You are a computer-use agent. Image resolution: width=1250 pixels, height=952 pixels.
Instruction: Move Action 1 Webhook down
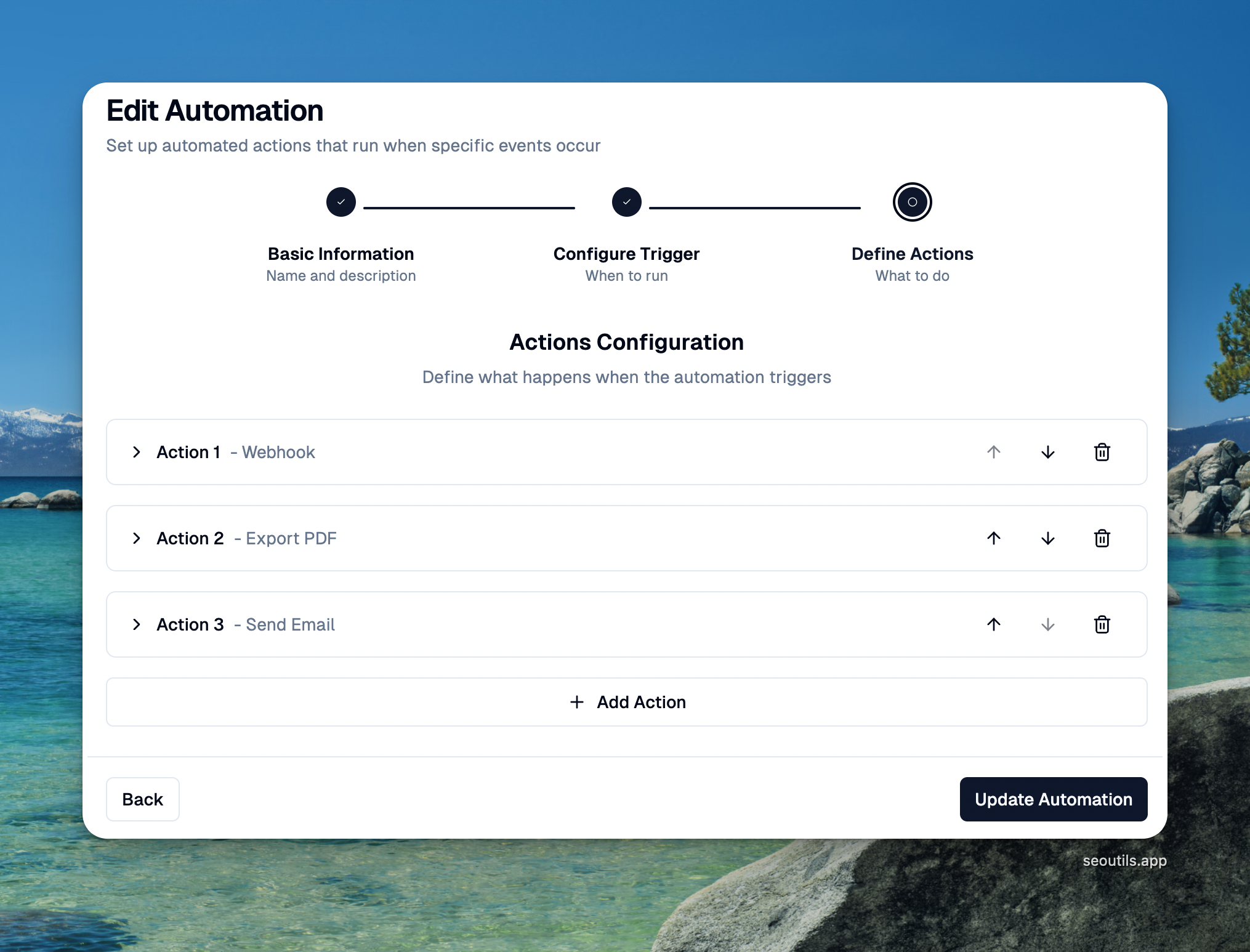[1047, 452]
